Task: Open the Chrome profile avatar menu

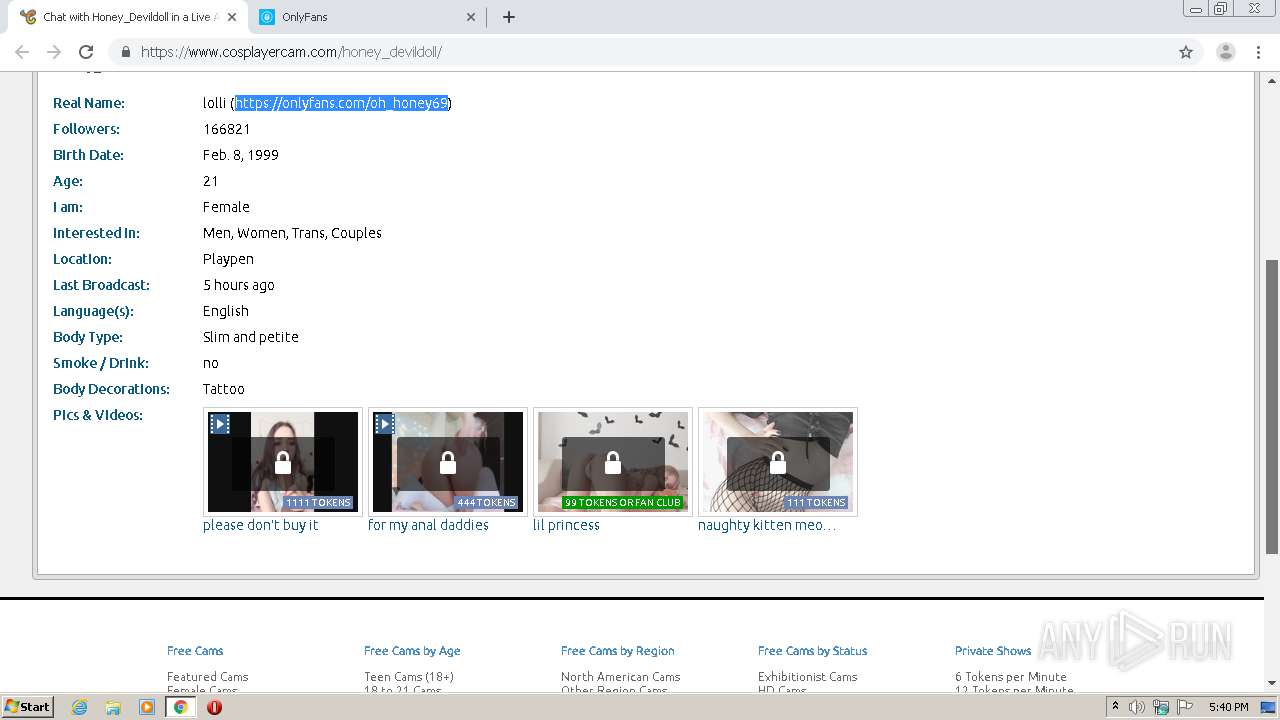Action: pyautogui.click(x=1225, y=52)
